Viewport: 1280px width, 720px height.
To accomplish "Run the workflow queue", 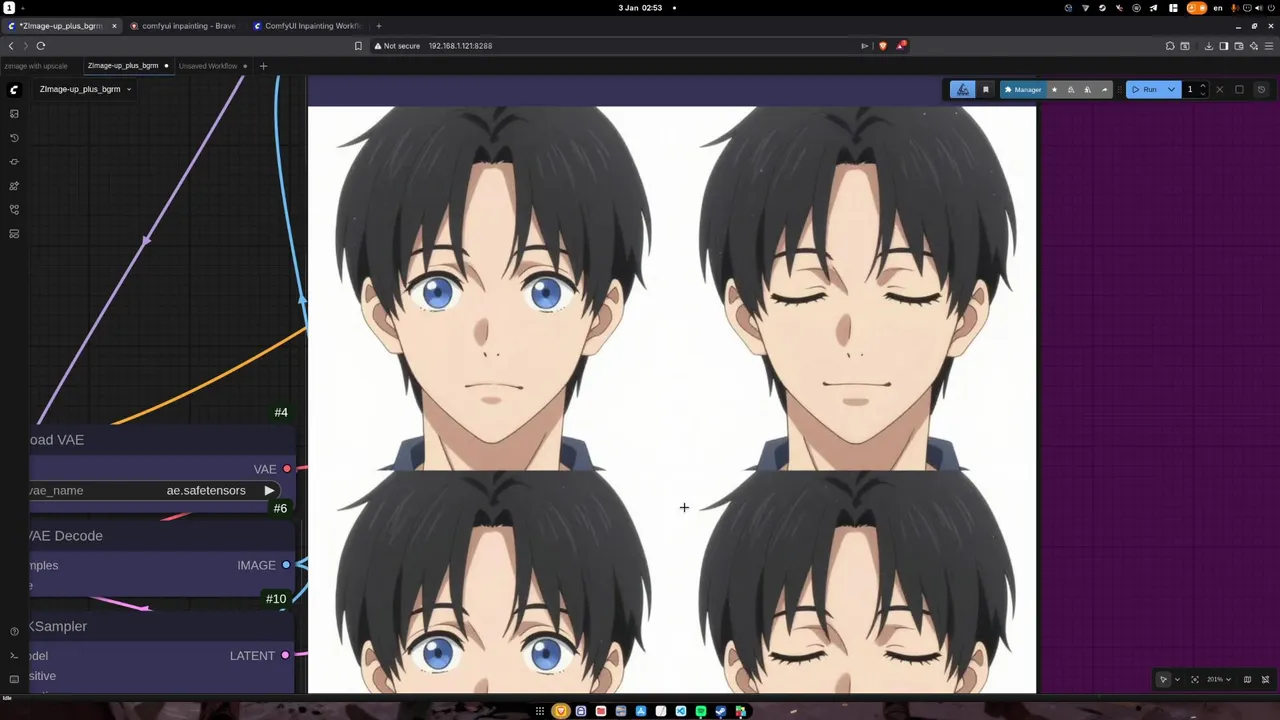I will tap(1144, 90).
